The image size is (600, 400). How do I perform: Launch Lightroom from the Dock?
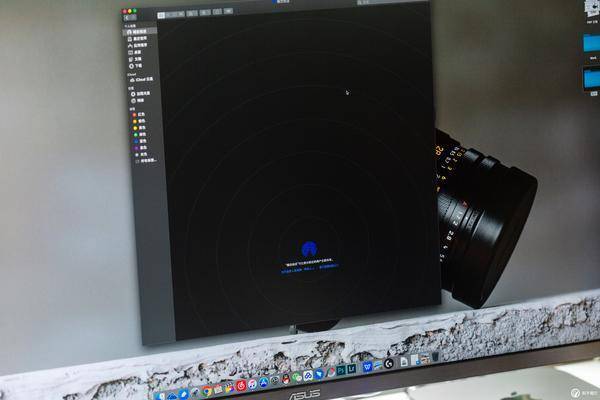coord(352,369)
